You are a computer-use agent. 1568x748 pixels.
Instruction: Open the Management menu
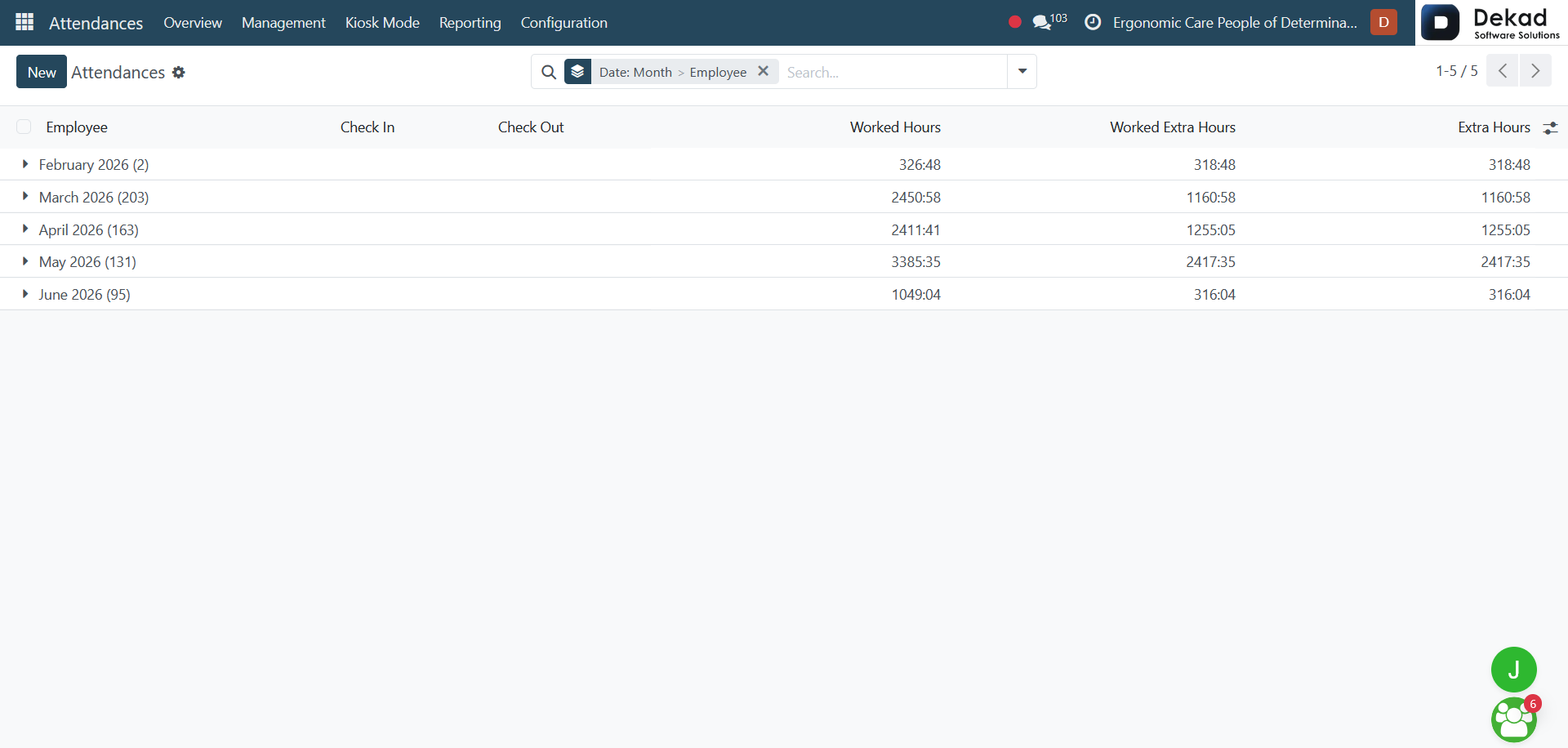(283, 22)
